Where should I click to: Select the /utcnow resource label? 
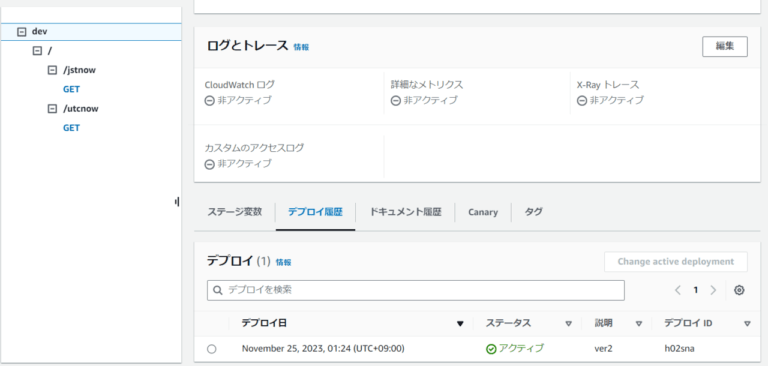(80, 109)
